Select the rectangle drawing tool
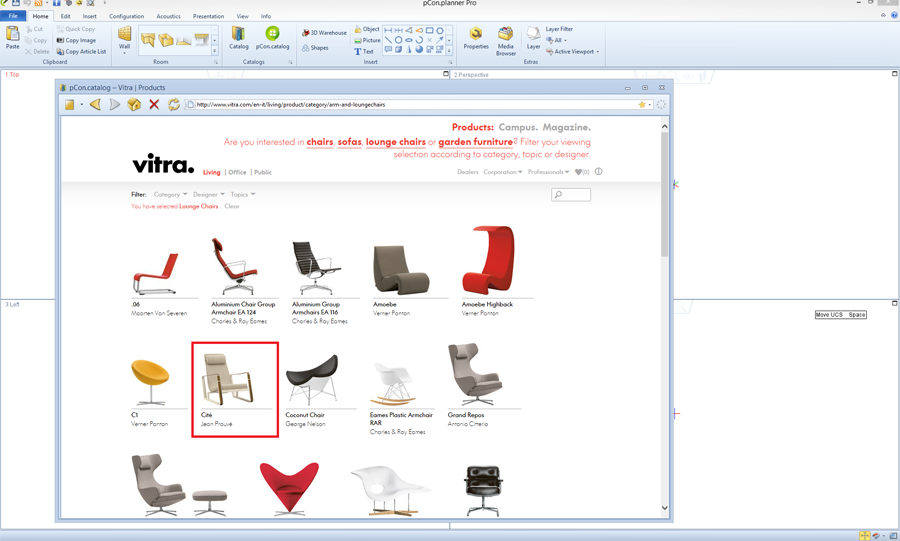Screen dimensions: 900x541 coord(429,30)
